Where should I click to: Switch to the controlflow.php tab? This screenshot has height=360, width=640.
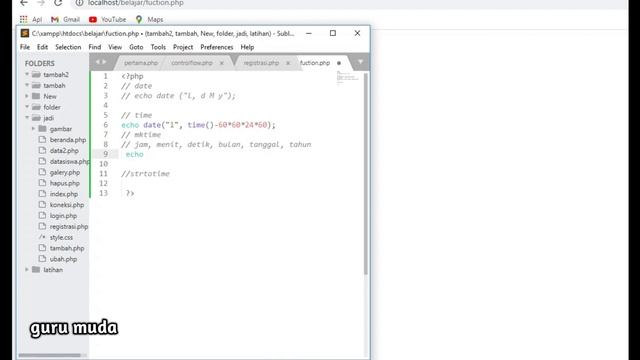(x=192, y=63)
